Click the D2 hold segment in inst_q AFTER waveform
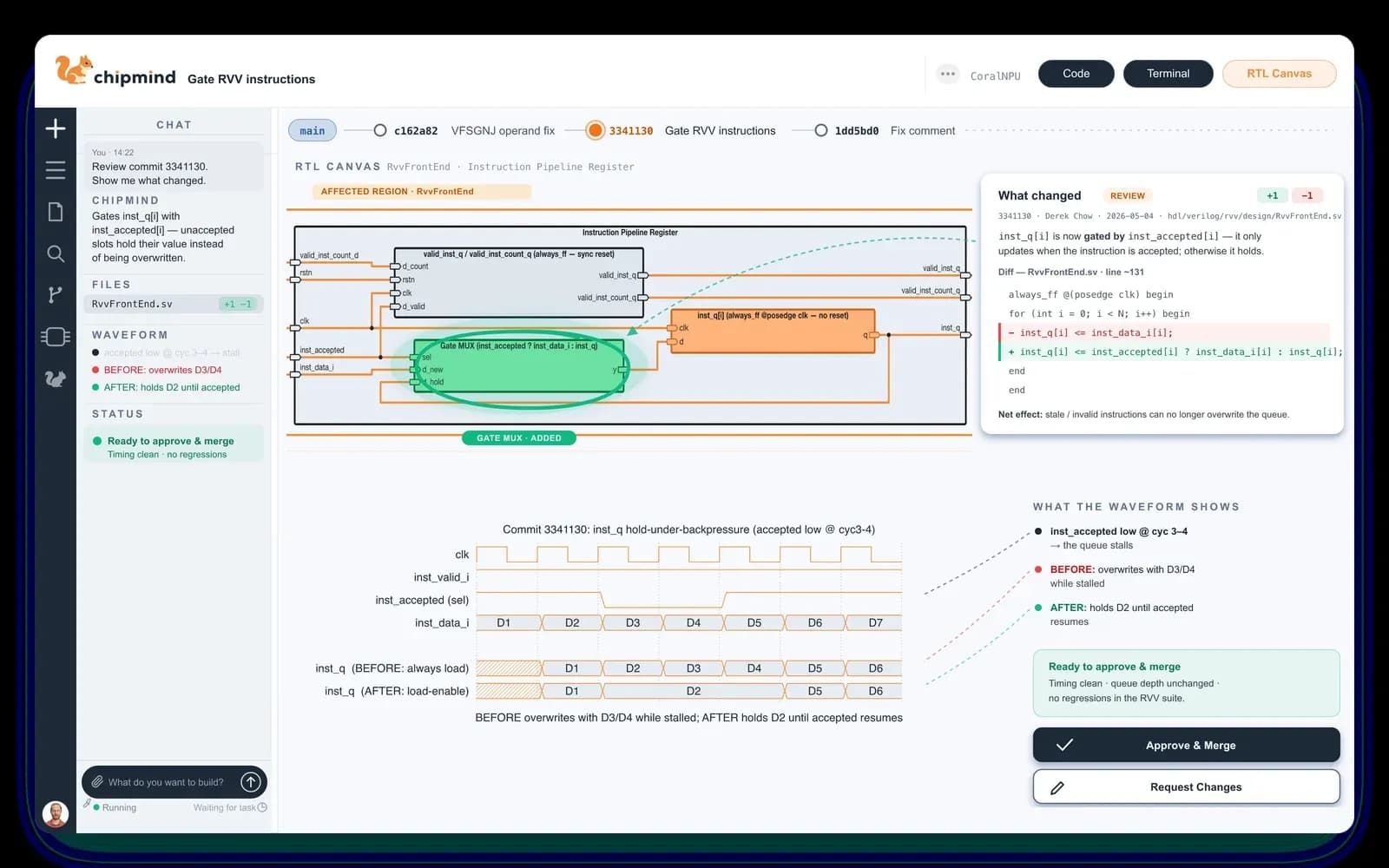The height and width of the screenshot is (868, 1389). (x=694, y=691)
